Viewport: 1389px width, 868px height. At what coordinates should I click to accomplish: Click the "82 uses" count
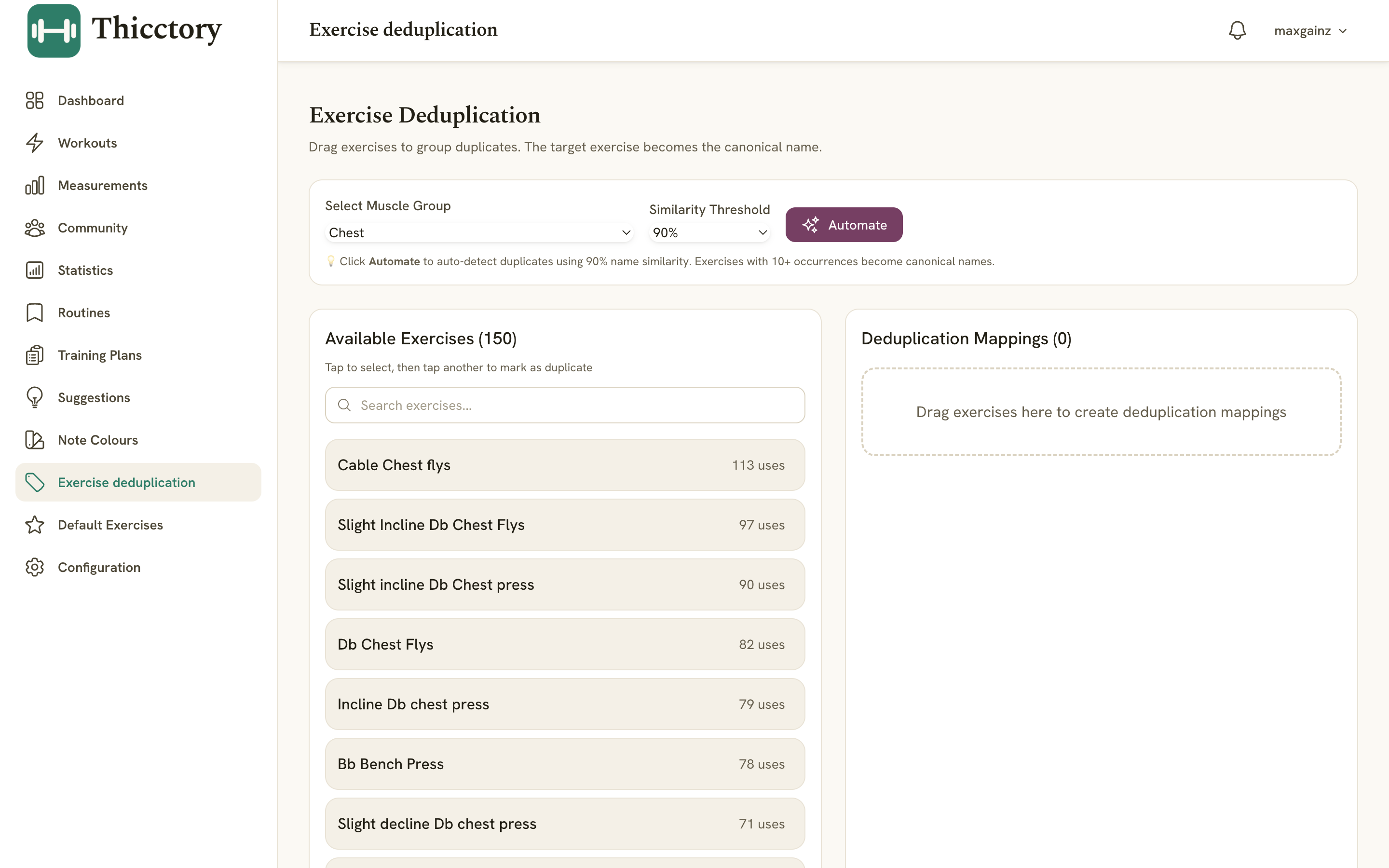(x=762, y=645)
